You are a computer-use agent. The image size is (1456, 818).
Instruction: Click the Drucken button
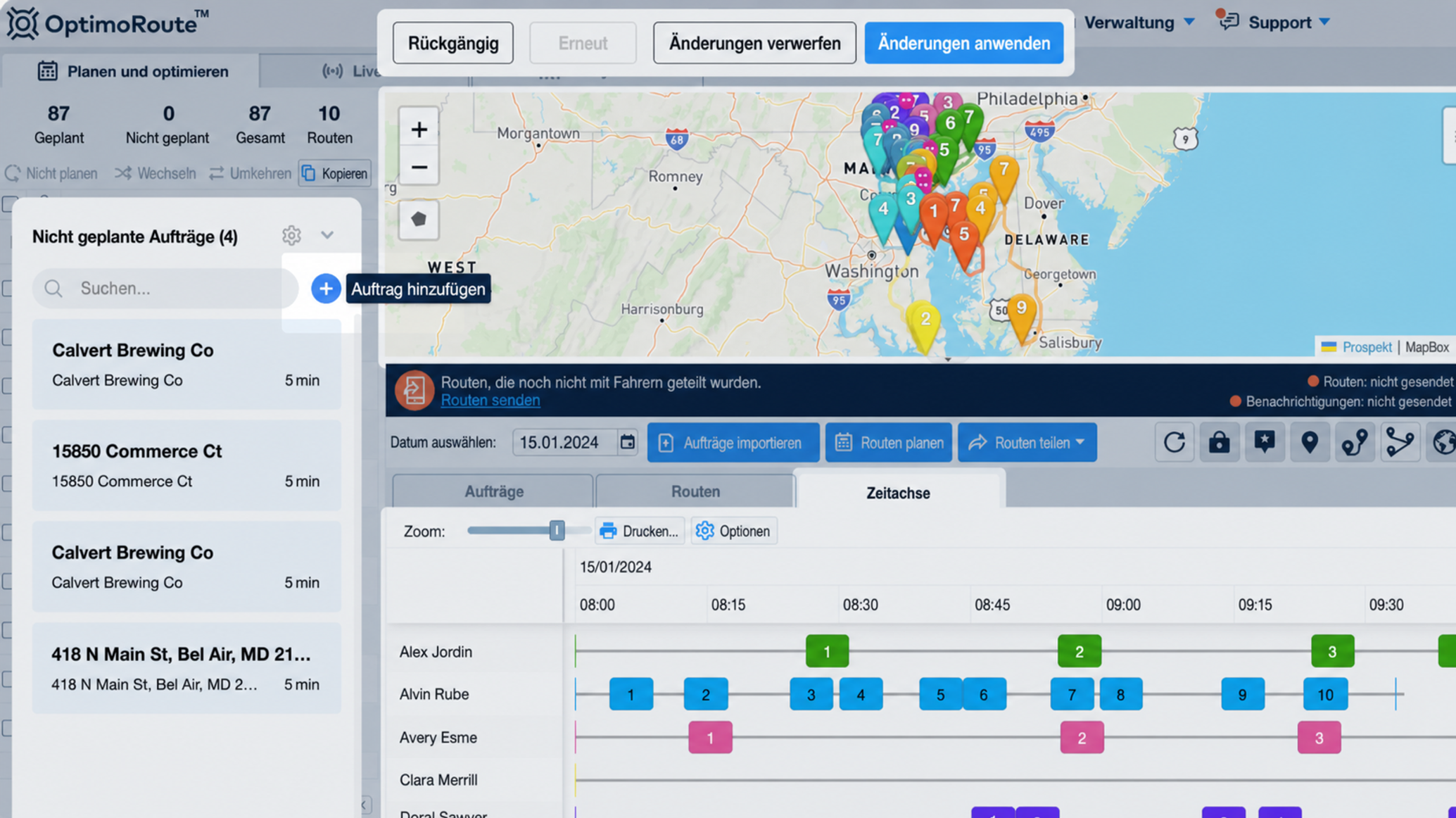(640, 531)
